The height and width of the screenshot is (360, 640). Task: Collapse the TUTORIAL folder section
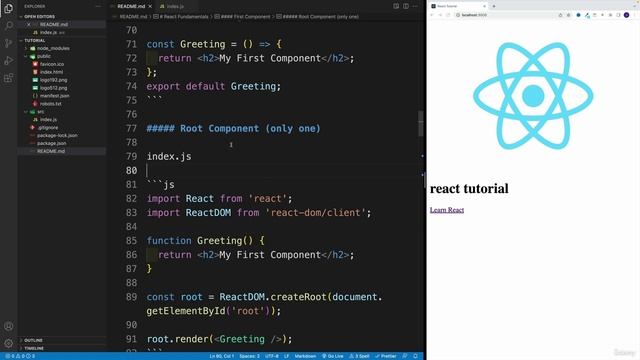35,40
